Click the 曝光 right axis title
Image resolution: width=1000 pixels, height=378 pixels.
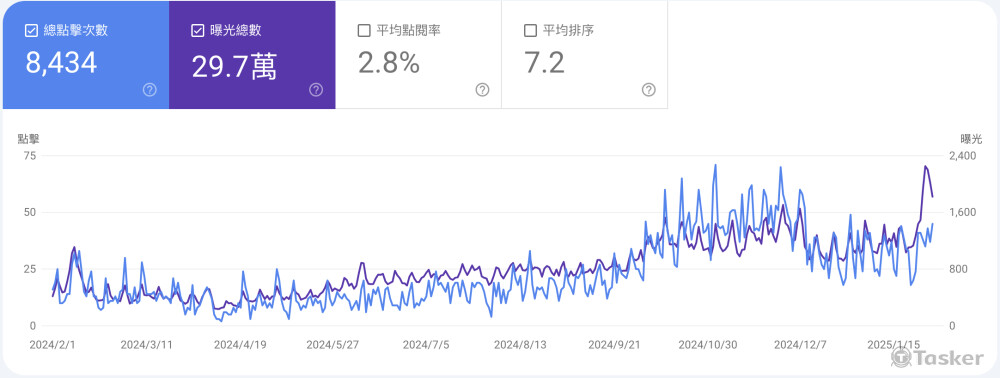coord(971,138)
